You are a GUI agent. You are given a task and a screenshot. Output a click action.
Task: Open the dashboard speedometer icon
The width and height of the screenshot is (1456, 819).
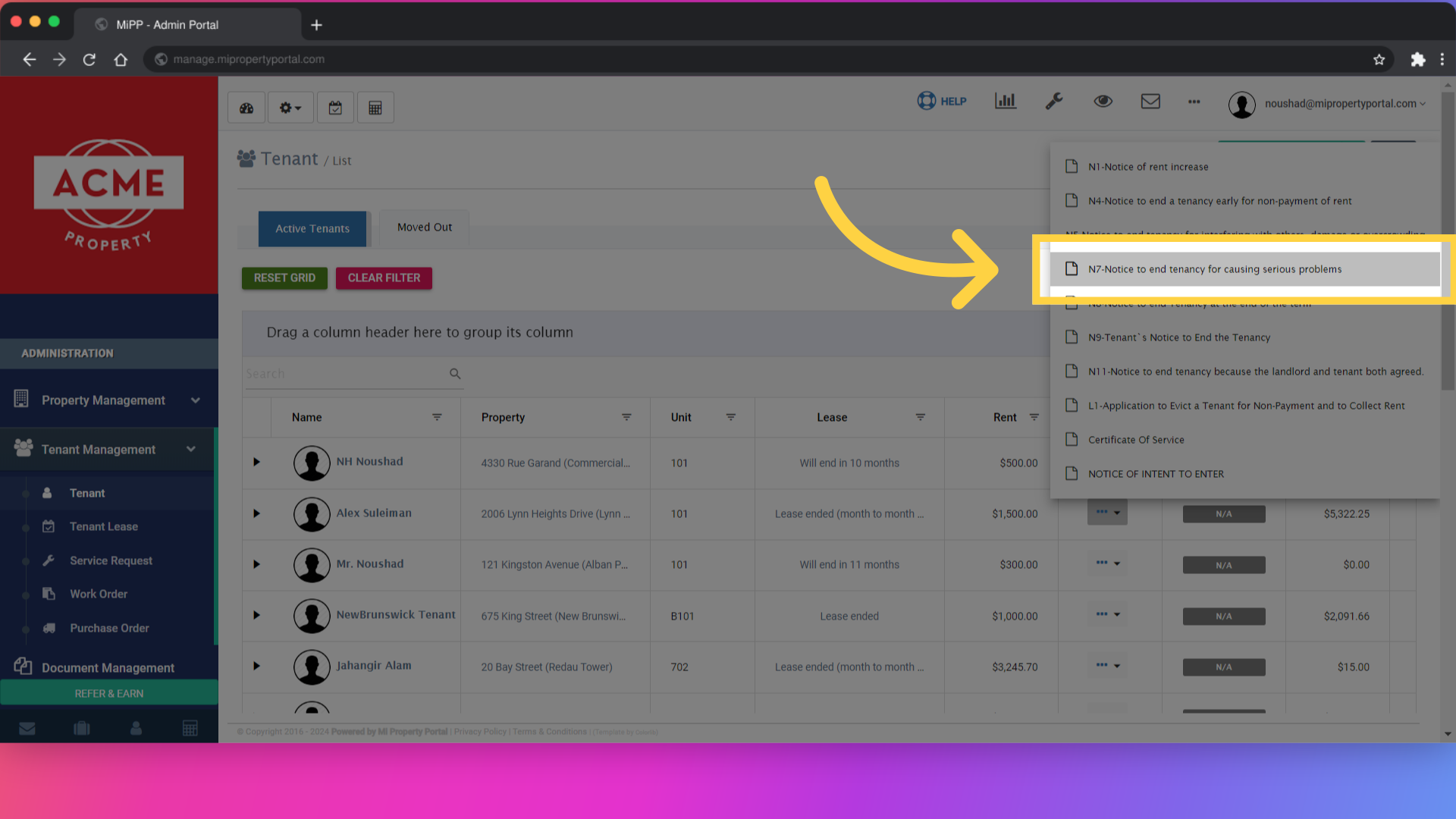[246, 108]
